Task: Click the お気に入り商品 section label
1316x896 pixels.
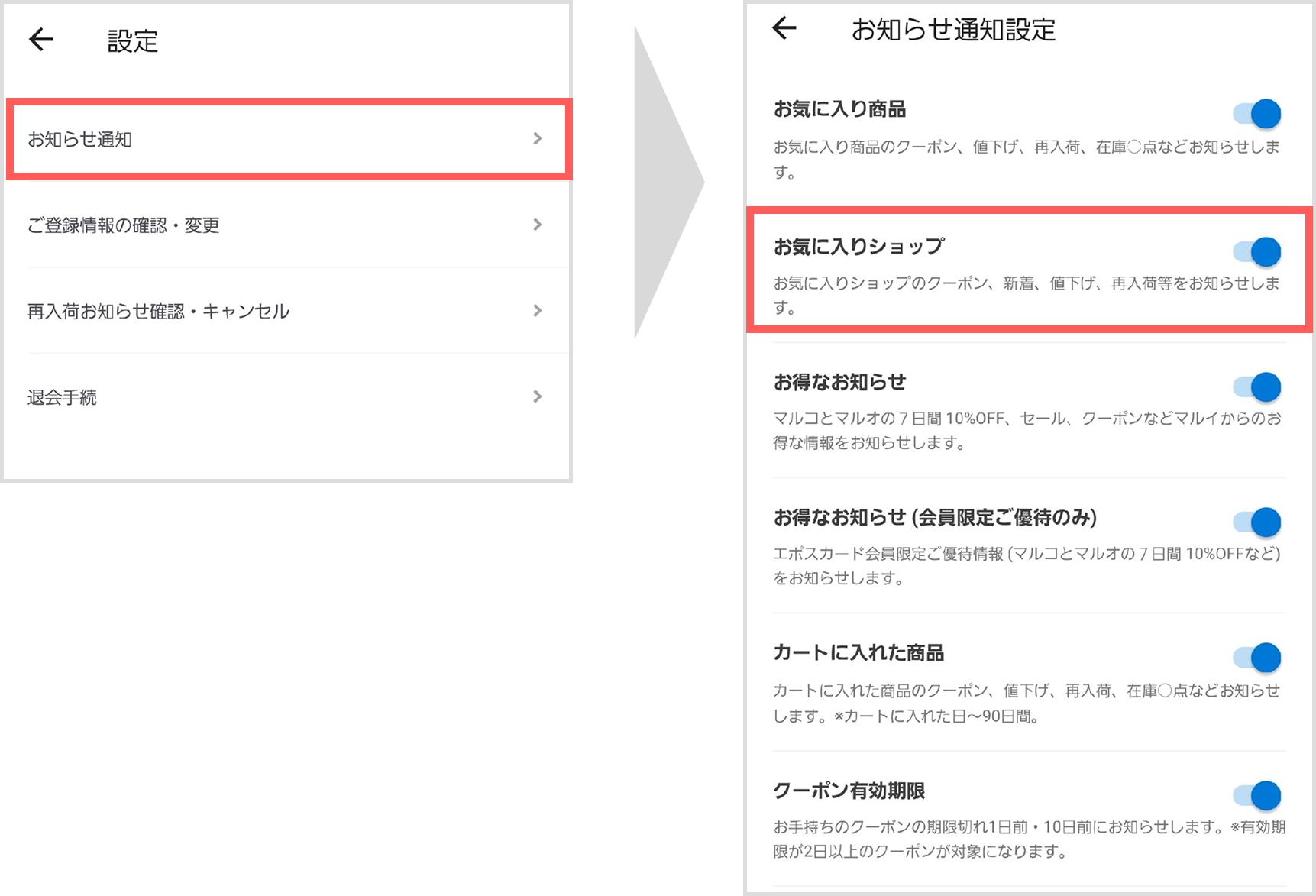Action: (839, 108)
